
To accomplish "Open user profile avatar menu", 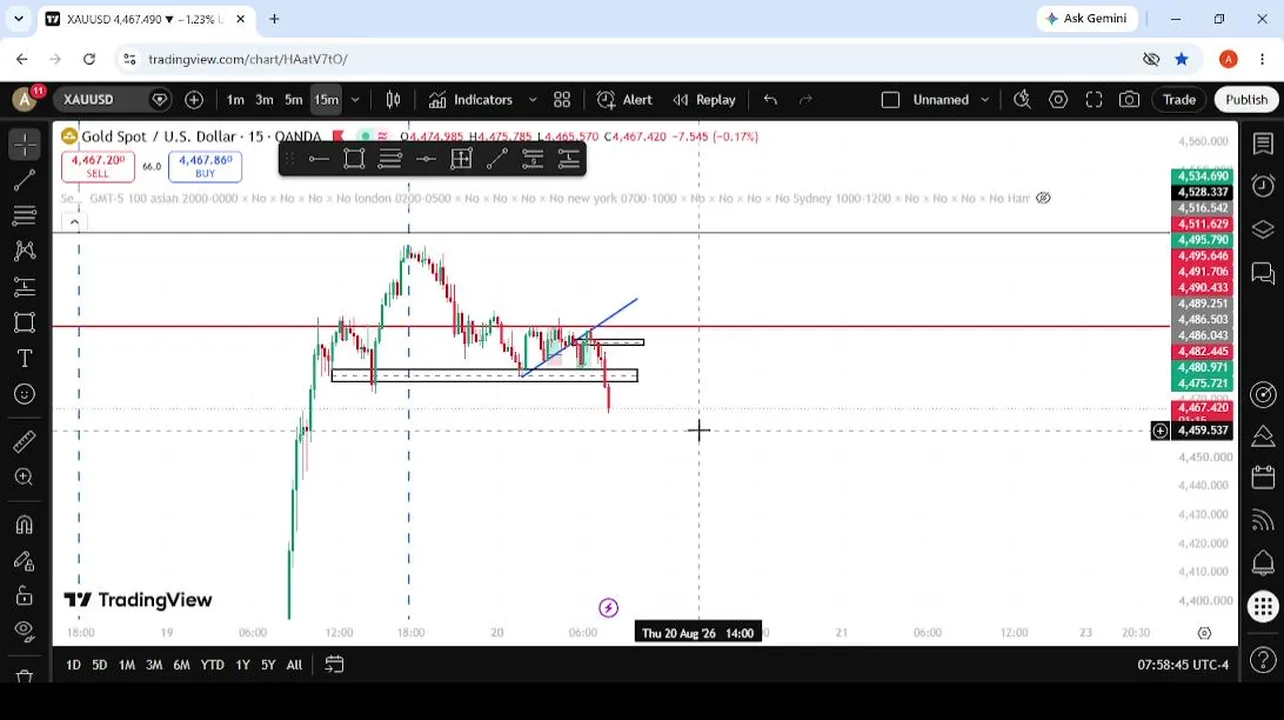I will pyautogui.click(x=25, y=99).
